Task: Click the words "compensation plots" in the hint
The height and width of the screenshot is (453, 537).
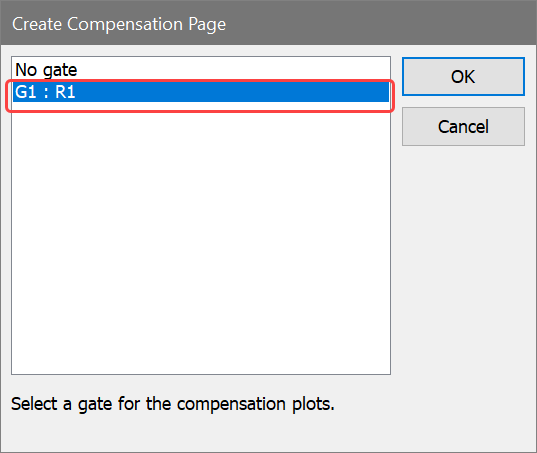Action: [255, 404]
